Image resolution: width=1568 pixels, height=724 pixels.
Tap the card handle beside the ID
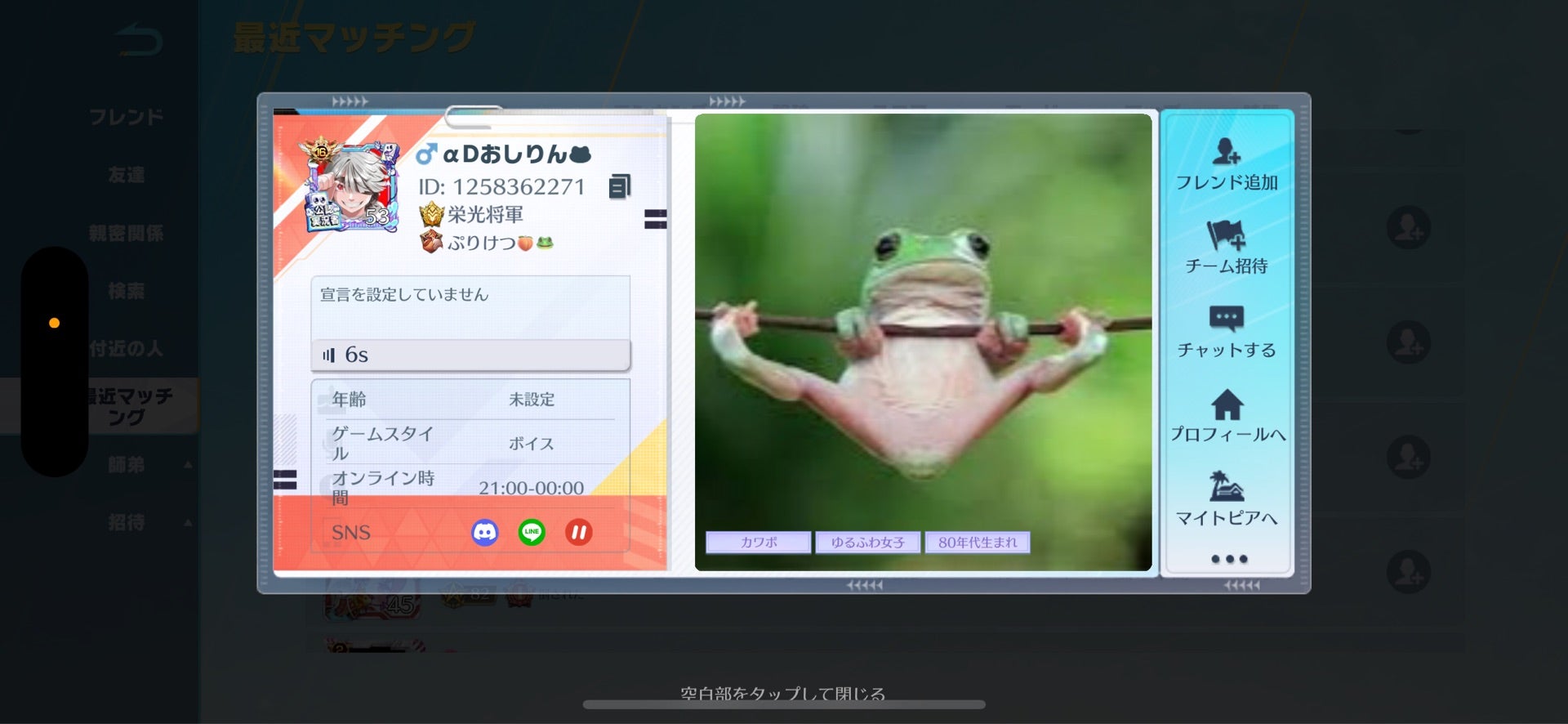coord(655,218)
